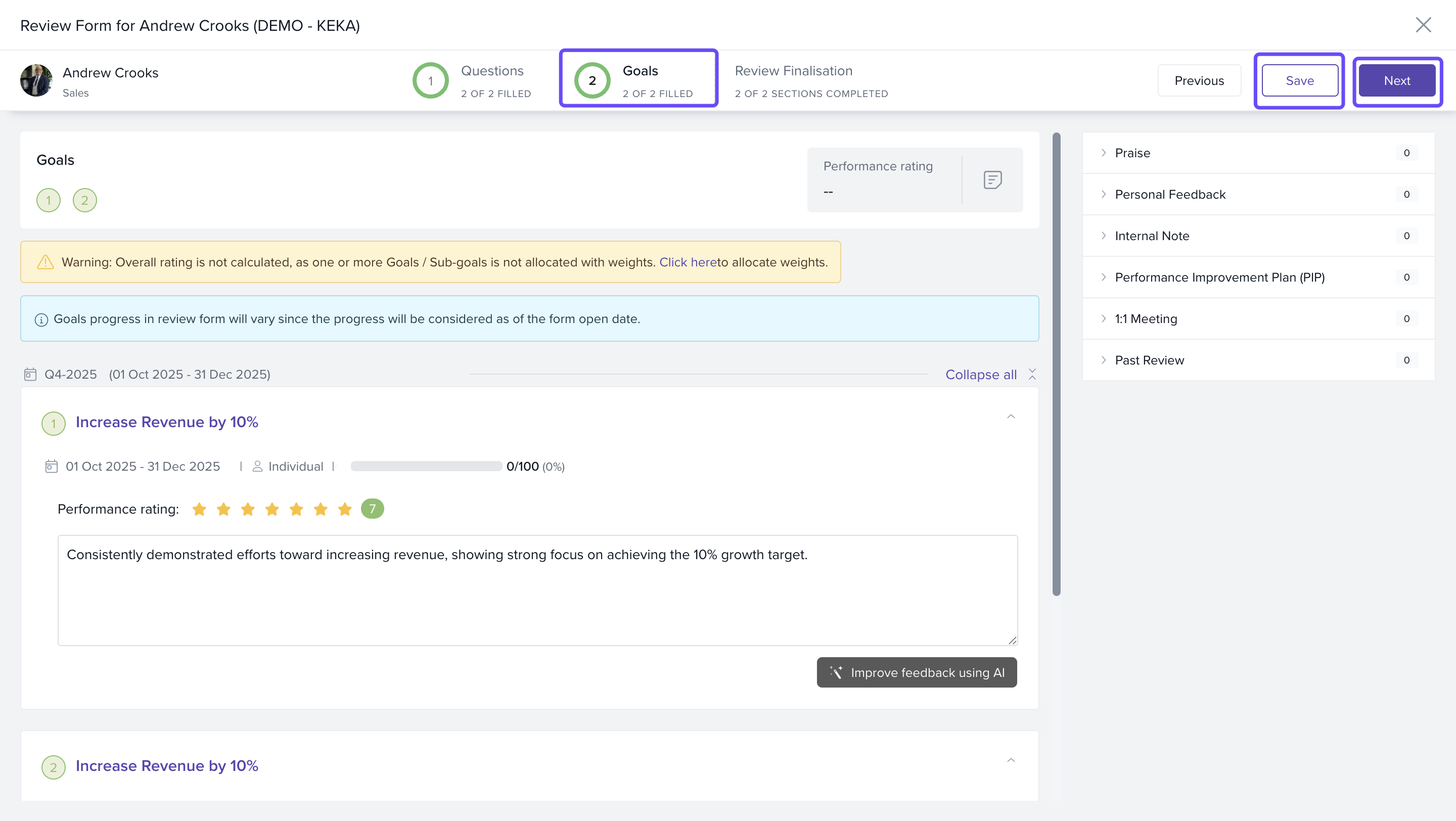The image size is (1456, 821).
Task: Click Andrew Crooks profile photo
Action: point(36,80)
